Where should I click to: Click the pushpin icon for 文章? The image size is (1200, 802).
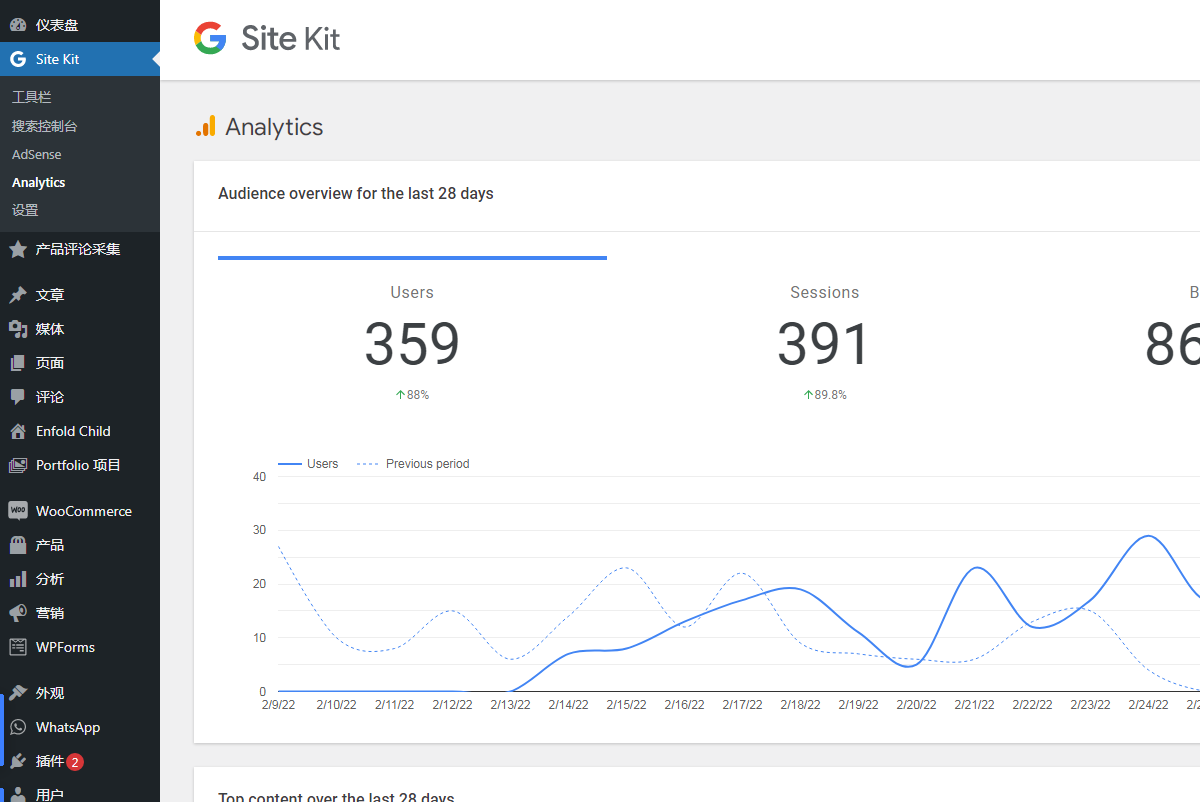coord(18,295)
